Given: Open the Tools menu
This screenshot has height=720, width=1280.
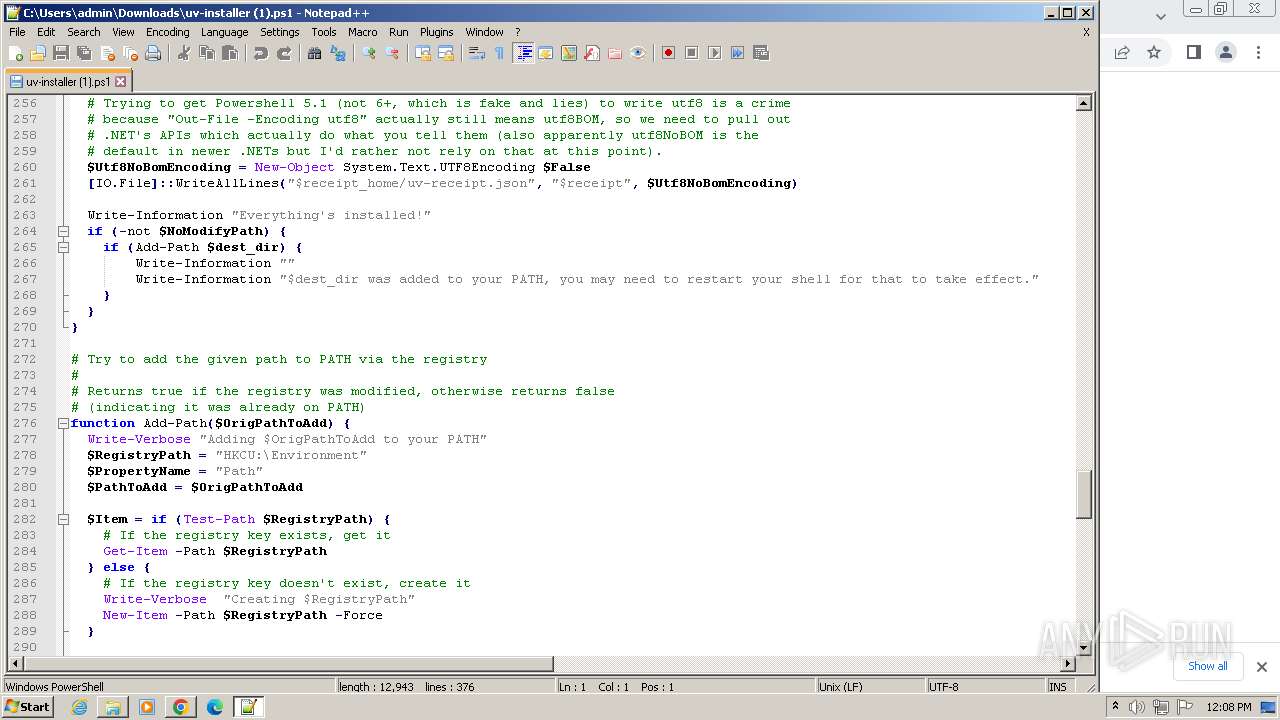Looking at the screenshot, I should click(324, 32).
